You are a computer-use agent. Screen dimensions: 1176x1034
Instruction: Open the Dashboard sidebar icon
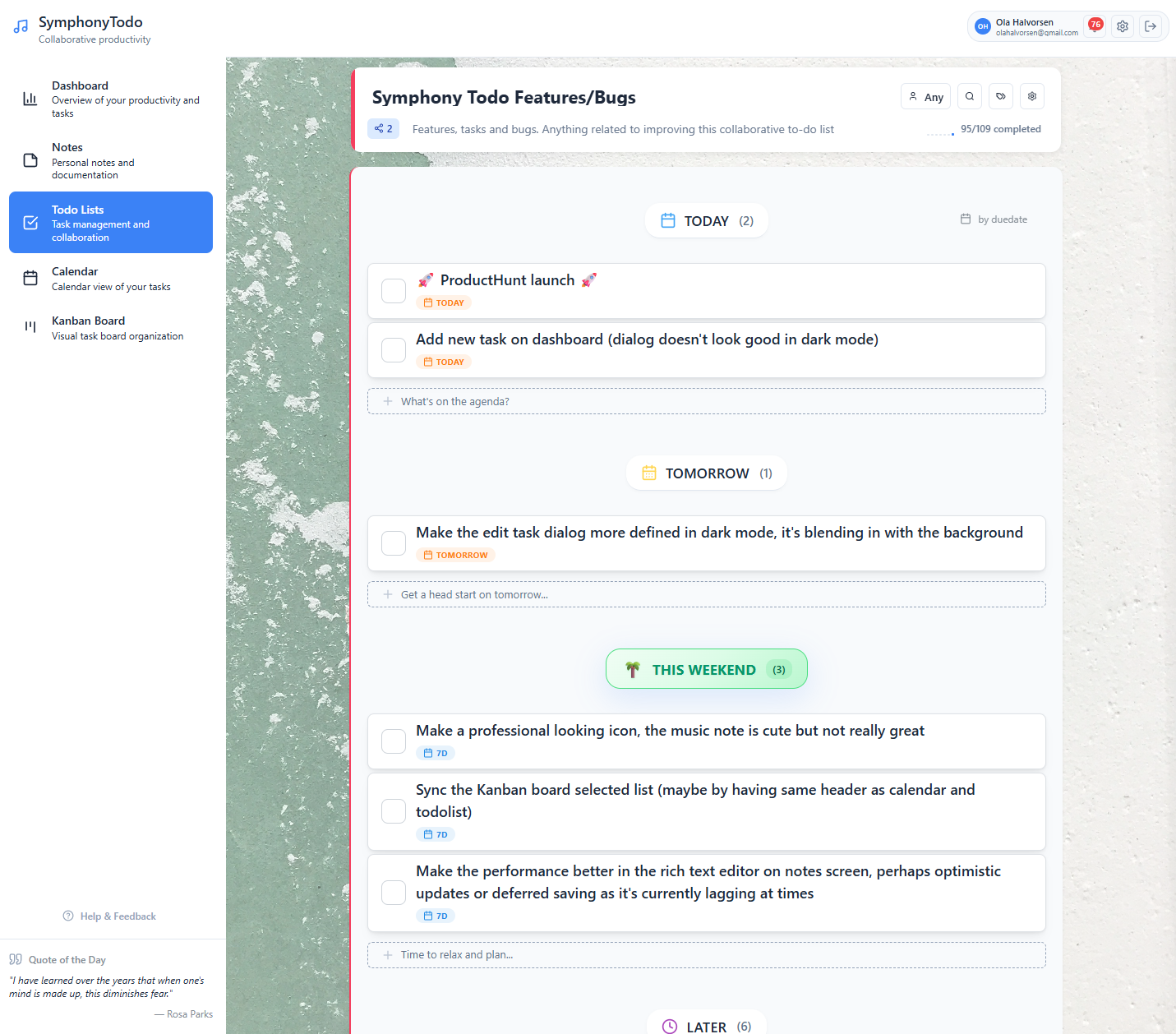click(x=31, y=99)
